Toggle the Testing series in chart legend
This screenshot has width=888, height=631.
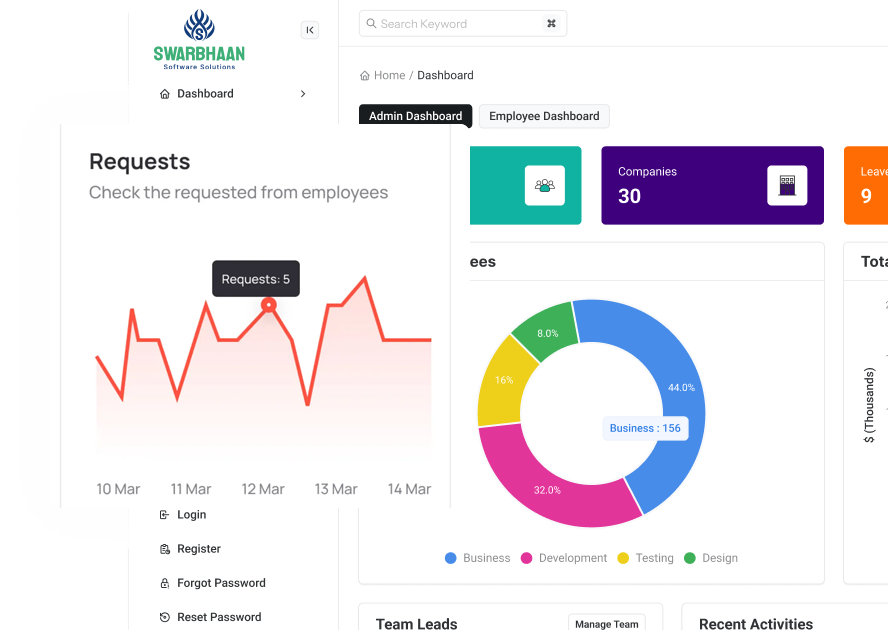(645, 558)
